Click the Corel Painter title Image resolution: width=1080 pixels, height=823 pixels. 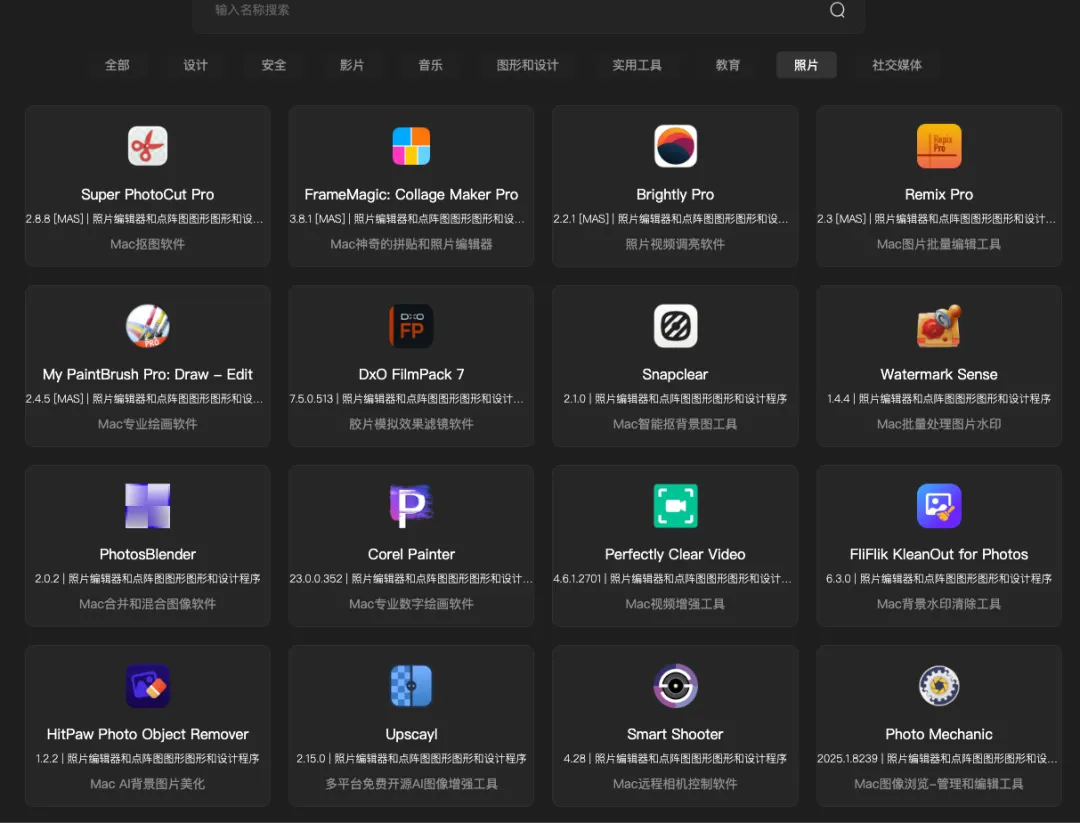[411, 554]
